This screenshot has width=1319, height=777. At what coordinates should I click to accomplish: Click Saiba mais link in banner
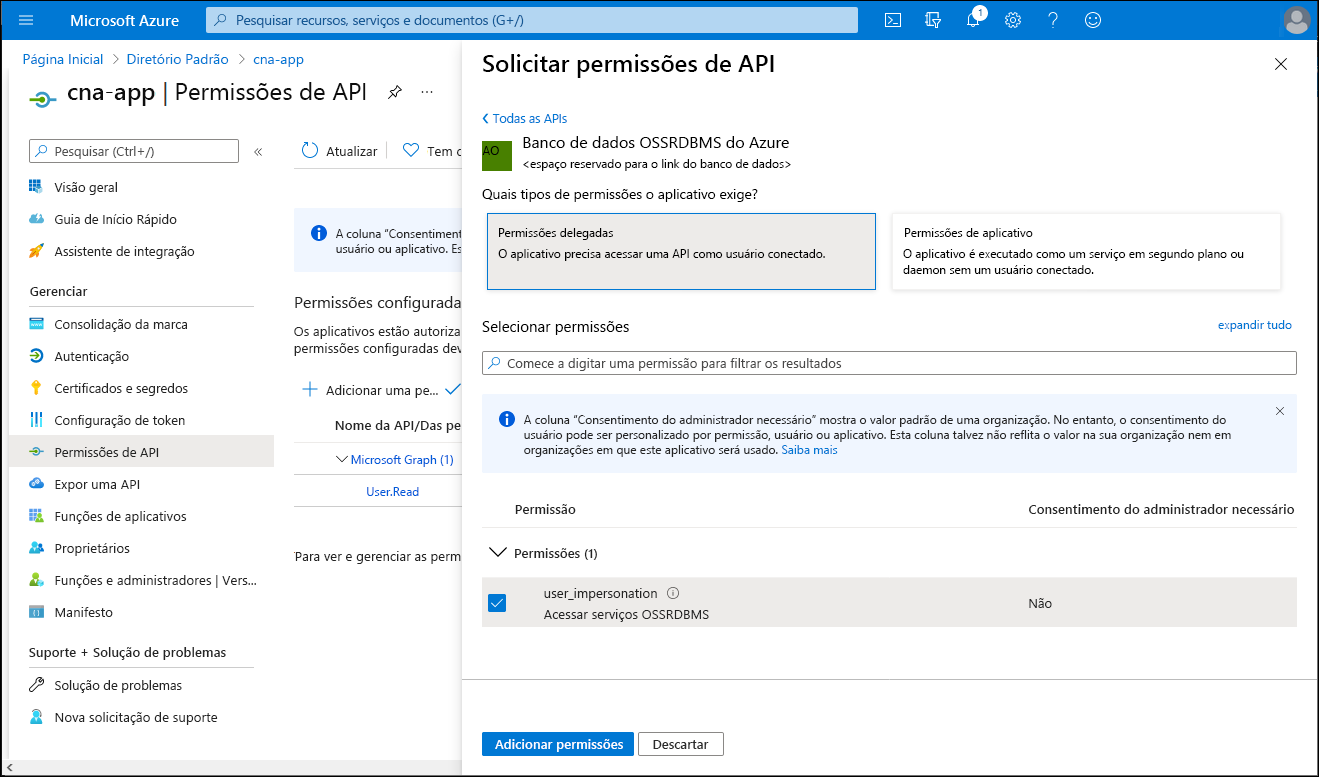click(x=810, y=450)
